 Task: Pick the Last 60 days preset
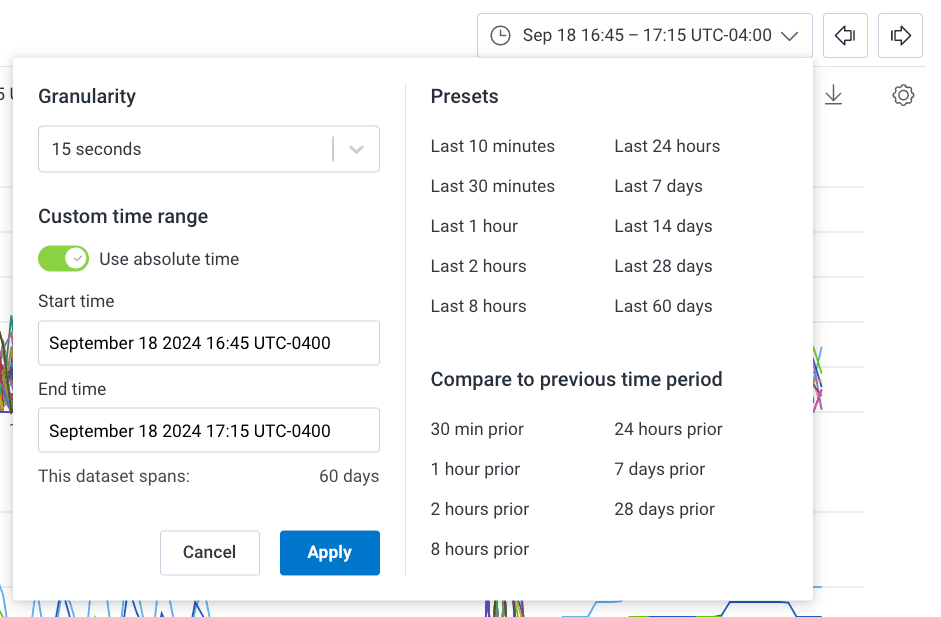(x=663, y=306)
